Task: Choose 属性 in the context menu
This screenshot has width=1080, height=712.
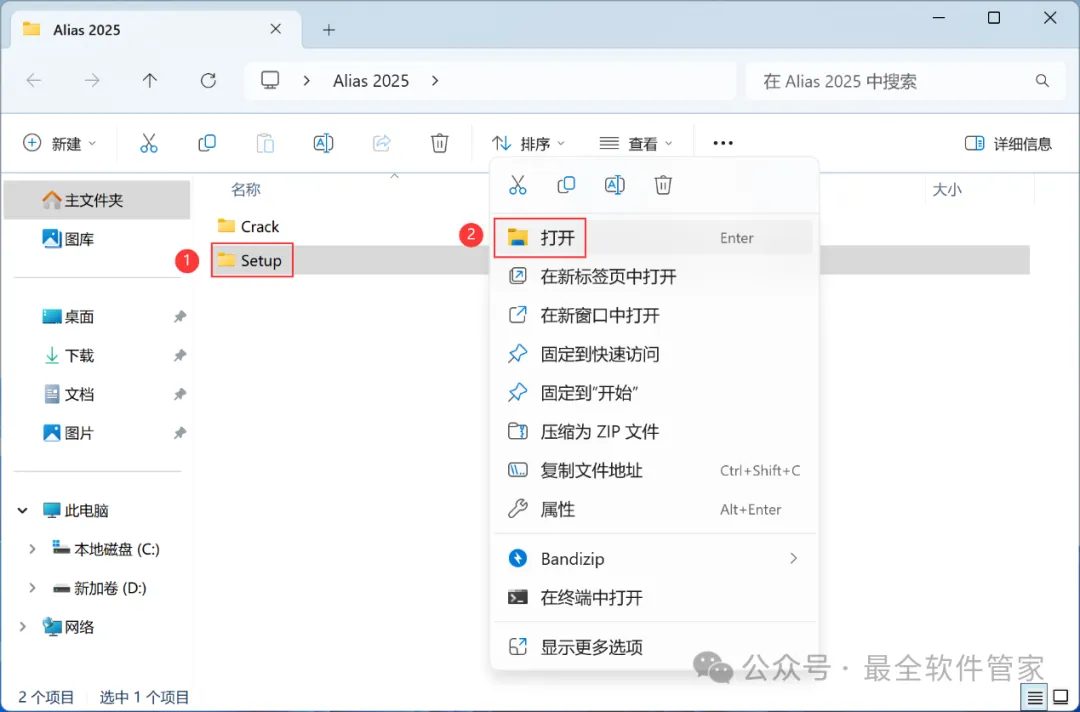Action: coord(654,510)
